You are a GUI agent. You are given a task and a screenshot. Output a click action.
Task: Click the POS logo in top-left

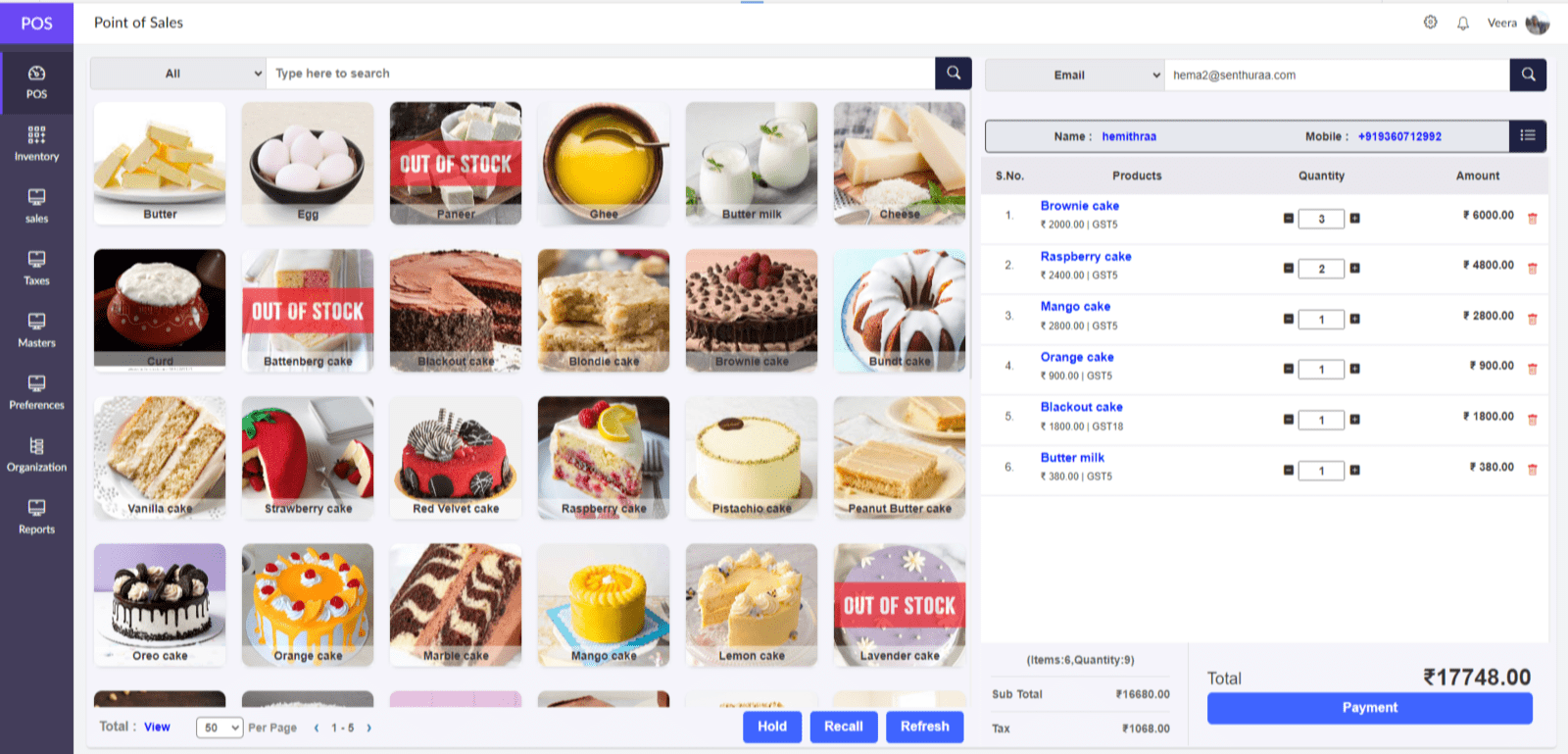(x=36, y=23)
